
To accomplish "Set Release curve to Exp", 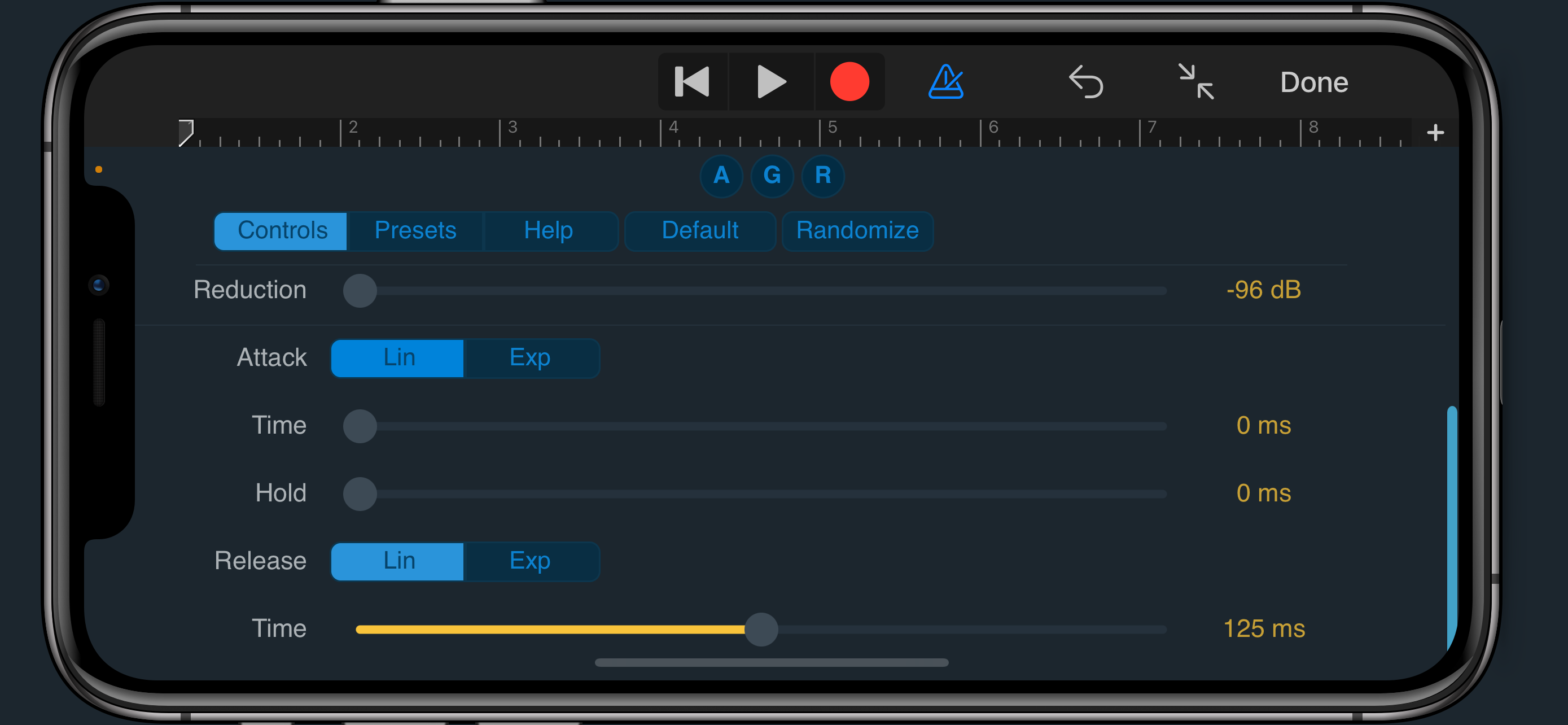I will [531, 561].
